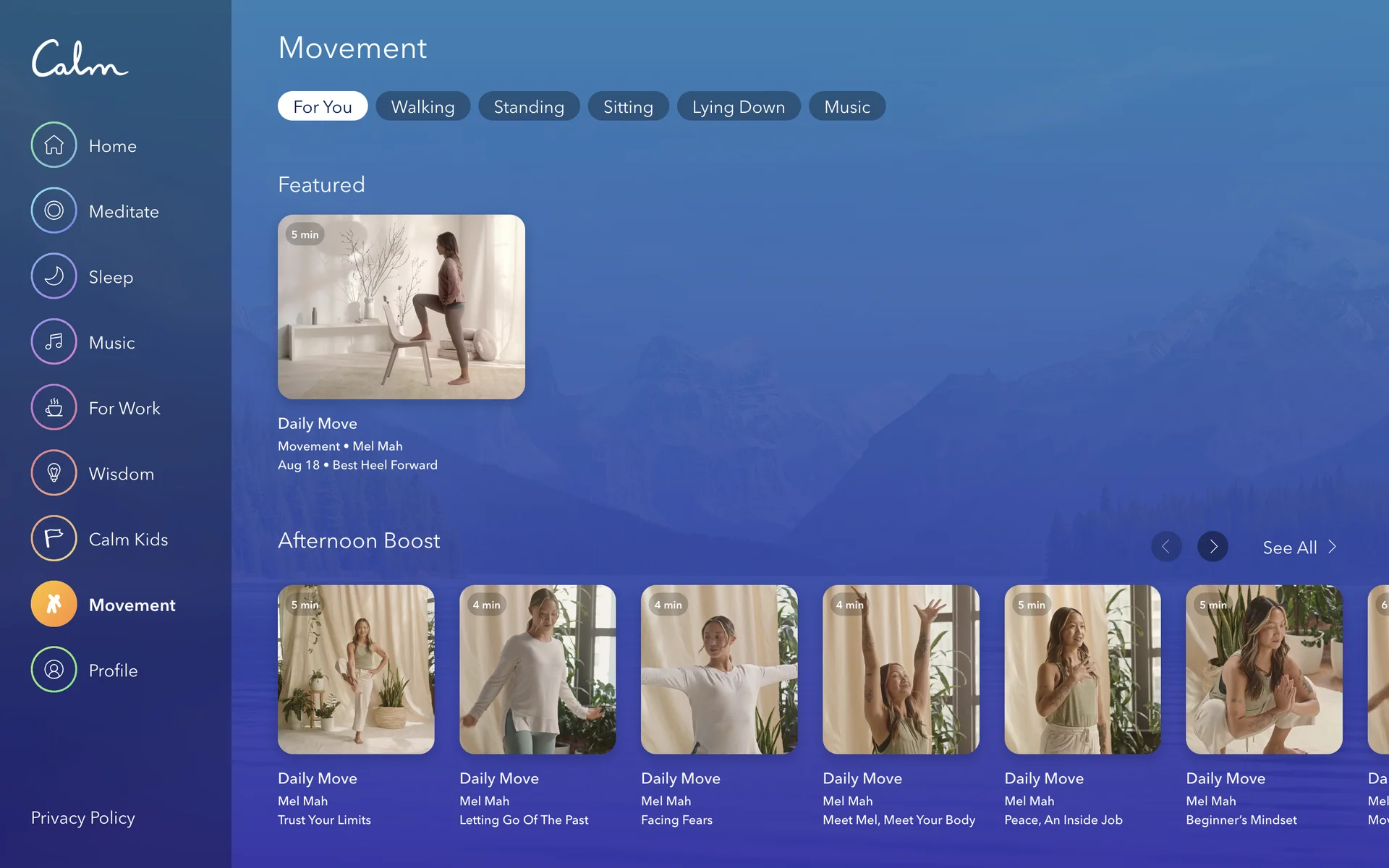Open Sleep moon icon

54,276
